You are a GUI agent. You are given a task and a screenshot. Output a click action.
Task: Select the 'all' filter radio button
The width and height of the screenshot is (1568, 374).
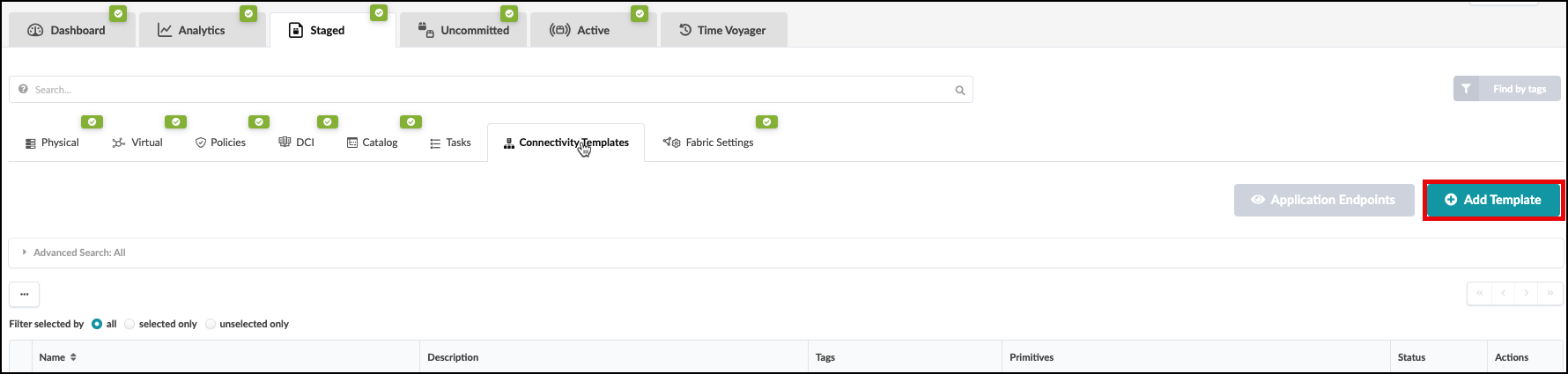(x=97, y=324)
